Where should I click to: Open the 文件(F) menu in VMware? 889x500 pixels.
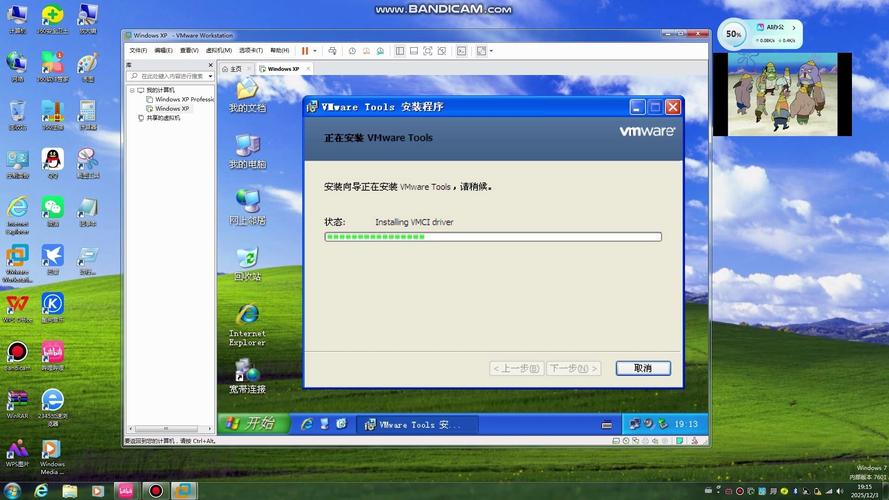(x=138, y=51)
